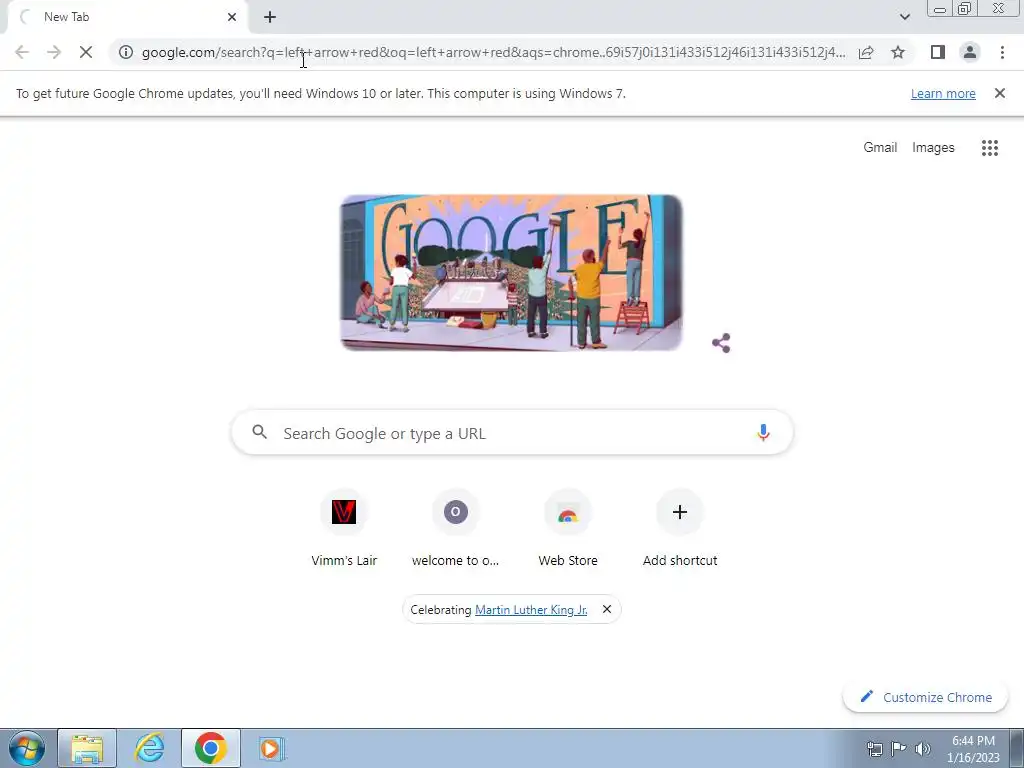The width and height of the screenshot is (1024, 768).
Task: Expand the tab search chevron
Action: pyautogui.click(x=904, y=17)
